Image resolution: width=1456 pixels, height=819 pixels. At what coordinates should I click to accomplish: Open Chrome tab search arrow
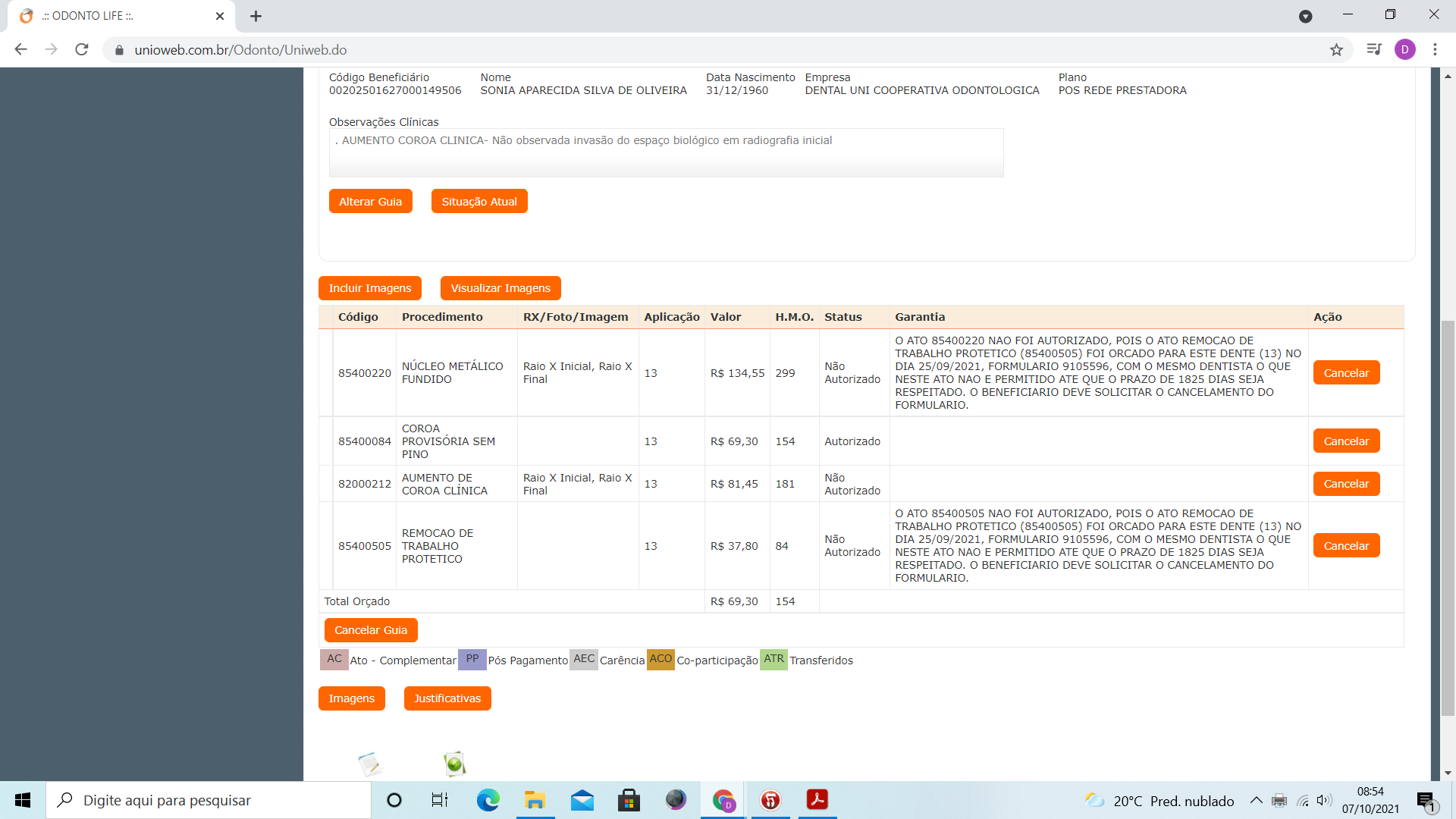pyautogui.click(x=1305, y=16)
